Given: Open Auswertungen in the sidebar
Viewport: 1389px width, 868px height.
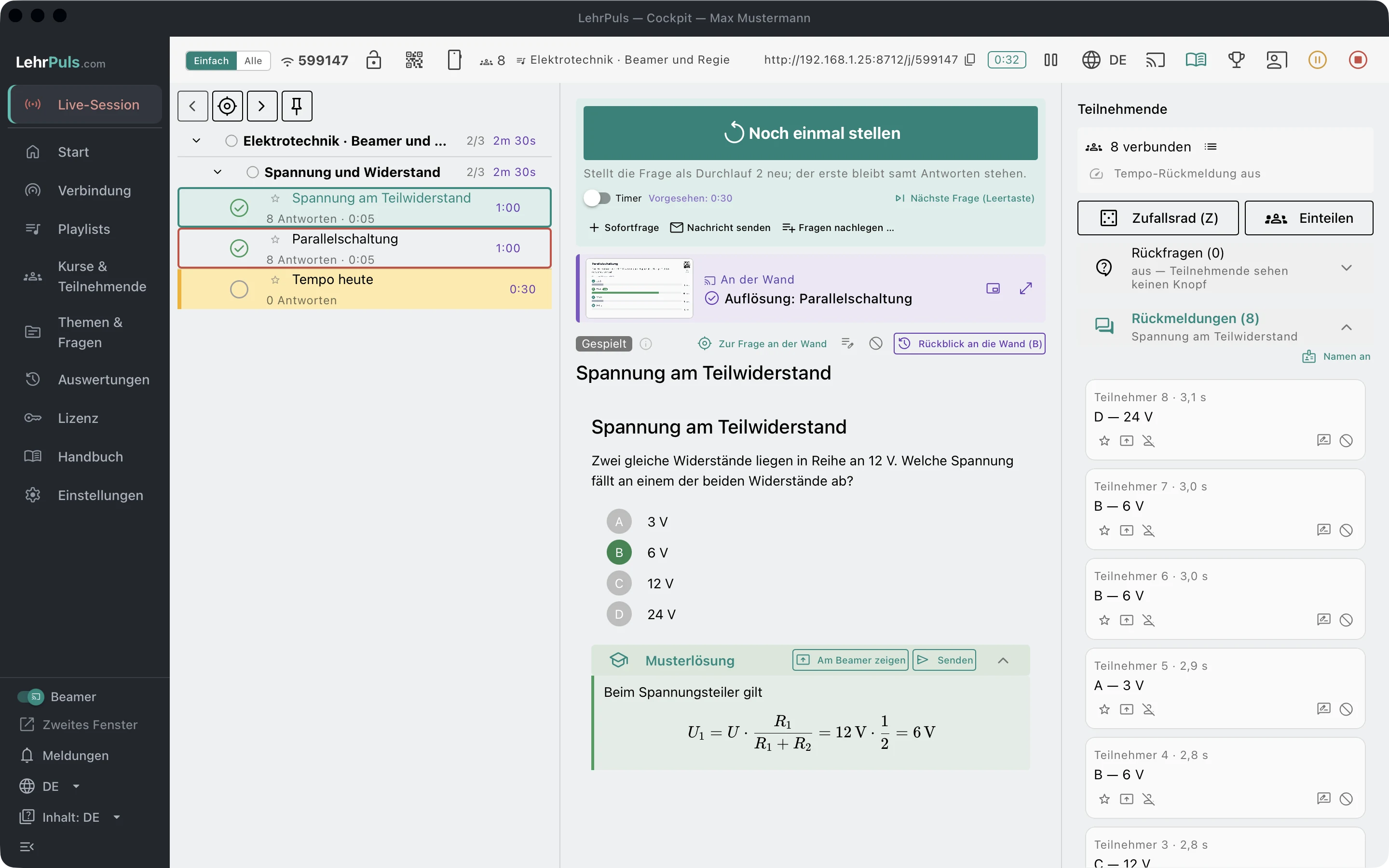Looking at the screenshot, I should [x=85, y=380].
